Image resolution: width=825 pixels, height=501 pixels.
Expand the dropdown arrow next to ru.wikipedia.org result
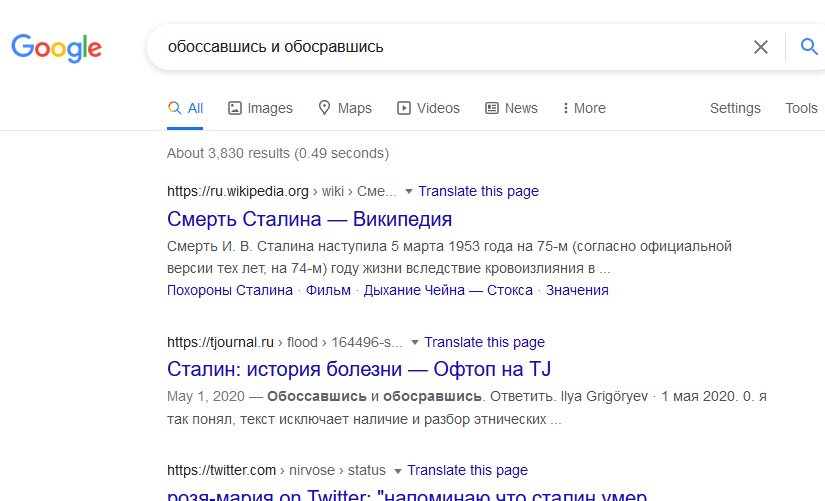tap(408, 192)
